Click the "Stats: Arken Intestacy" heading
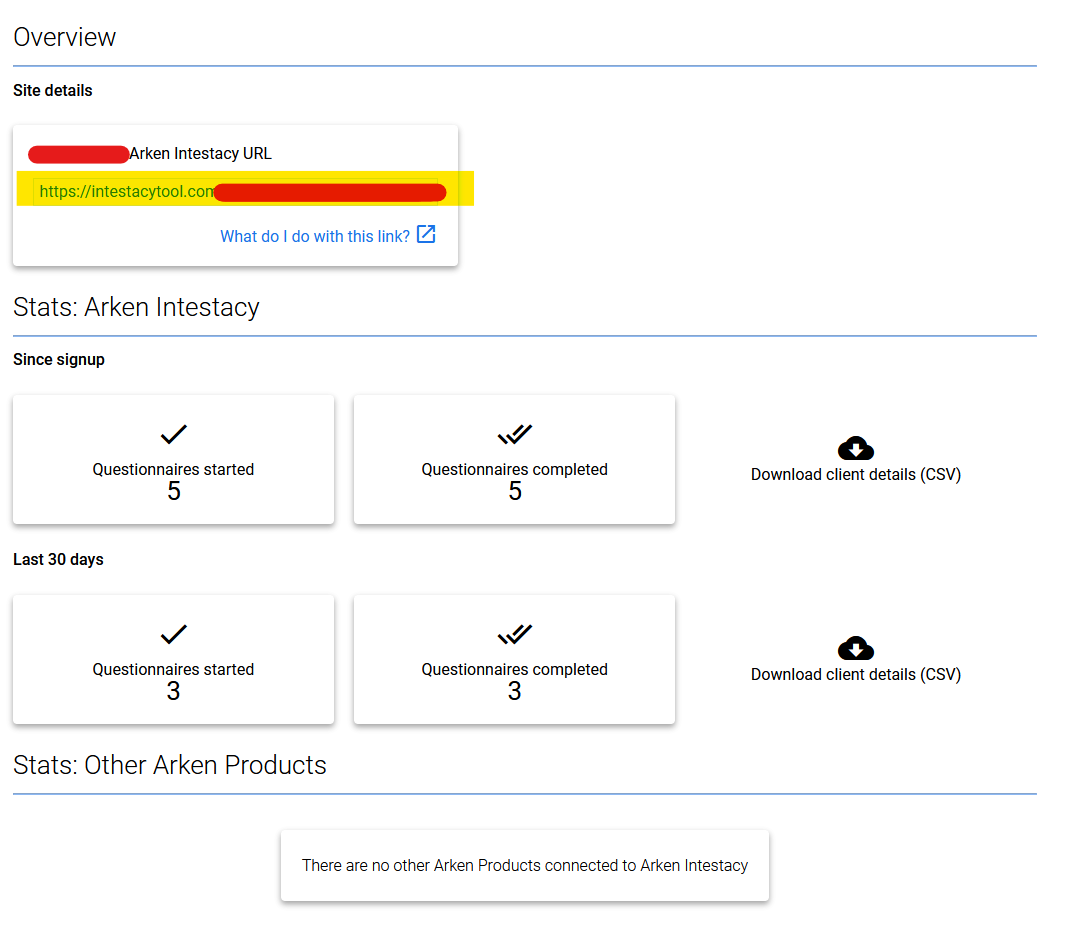Image resolution: width=1081 pixels, height=949 pixels. click(136, 307)
